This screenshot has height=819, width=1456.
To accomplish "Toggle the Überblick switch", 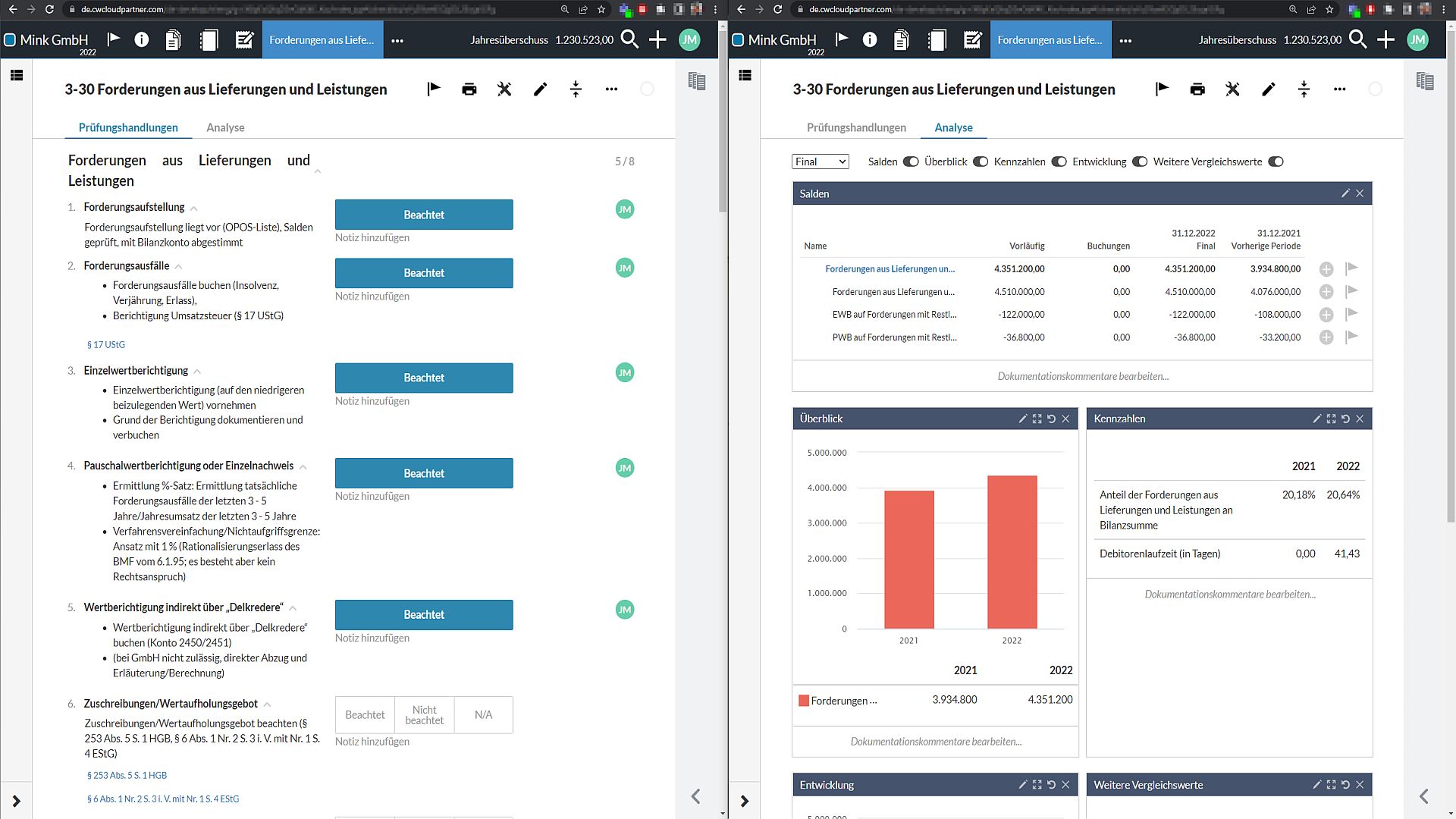I will [981, 162].
